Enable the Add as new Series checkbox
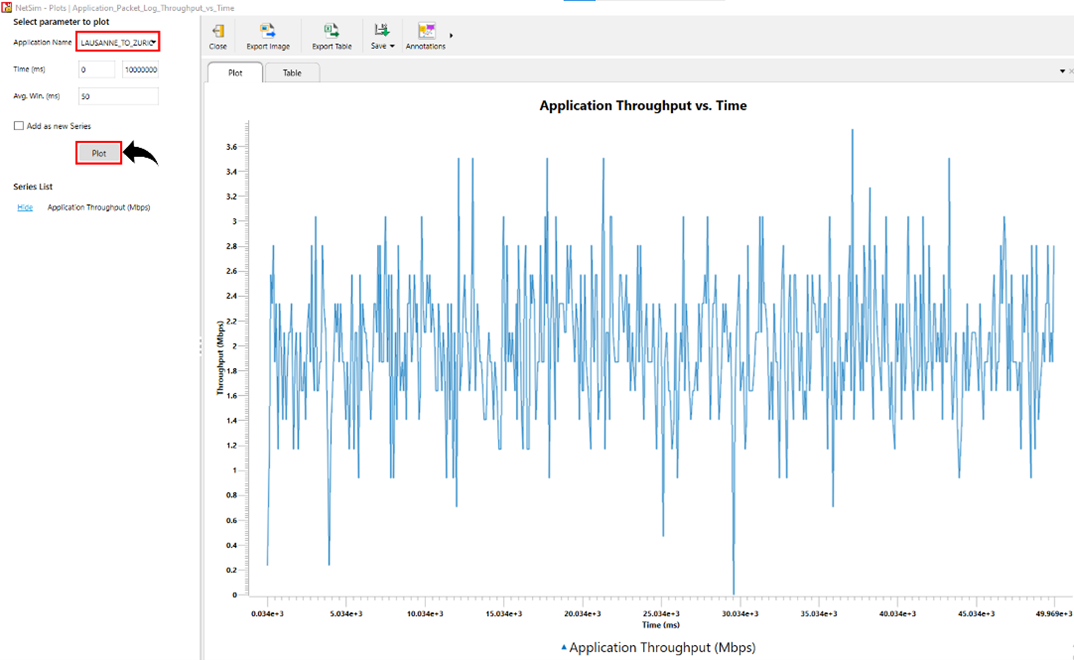This screenshot has height=660, width=1074. point(19,126)
